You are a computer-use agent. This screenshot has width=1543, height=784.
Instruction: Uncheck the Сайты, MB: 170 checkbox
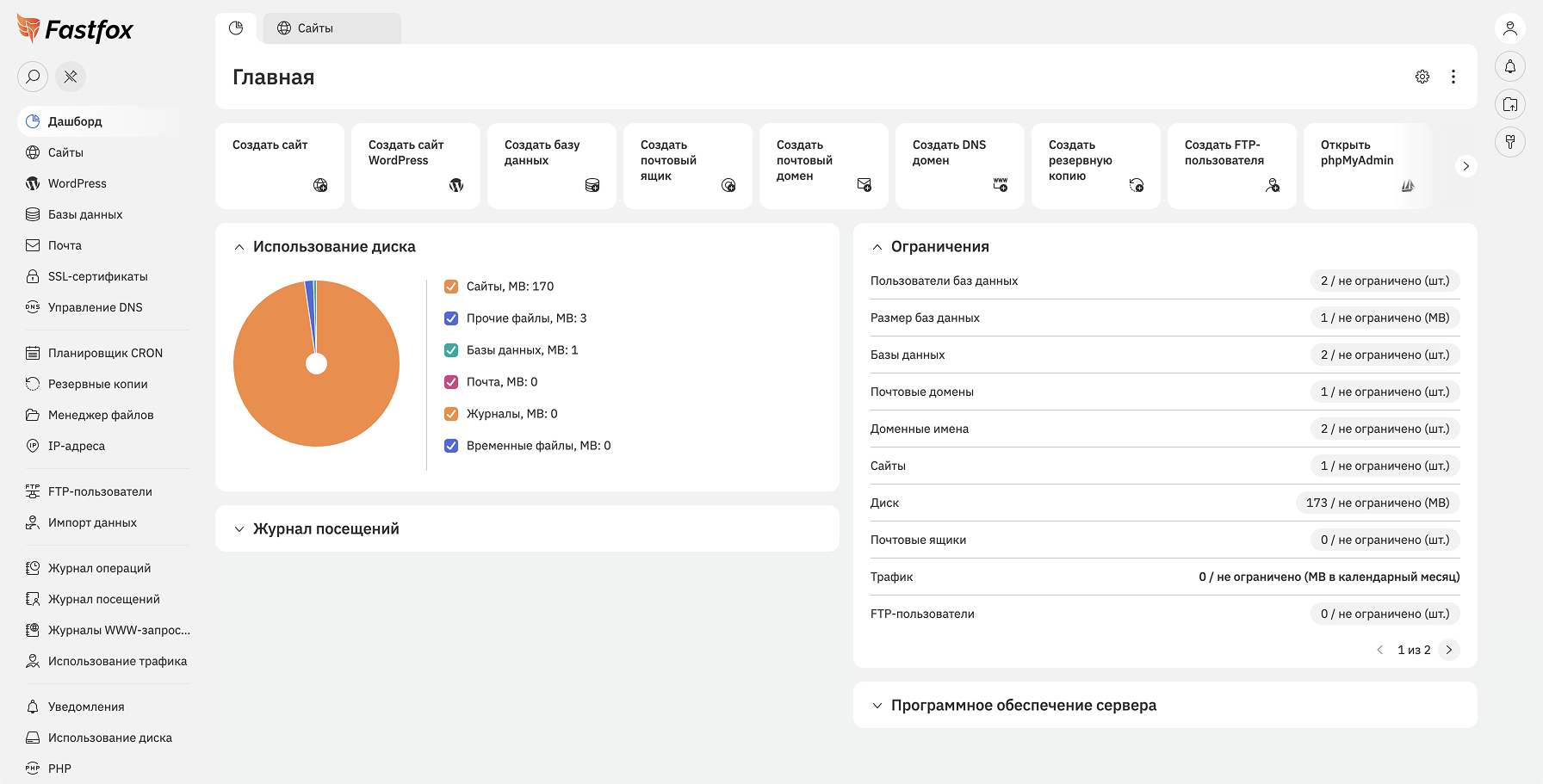point(451,287)
